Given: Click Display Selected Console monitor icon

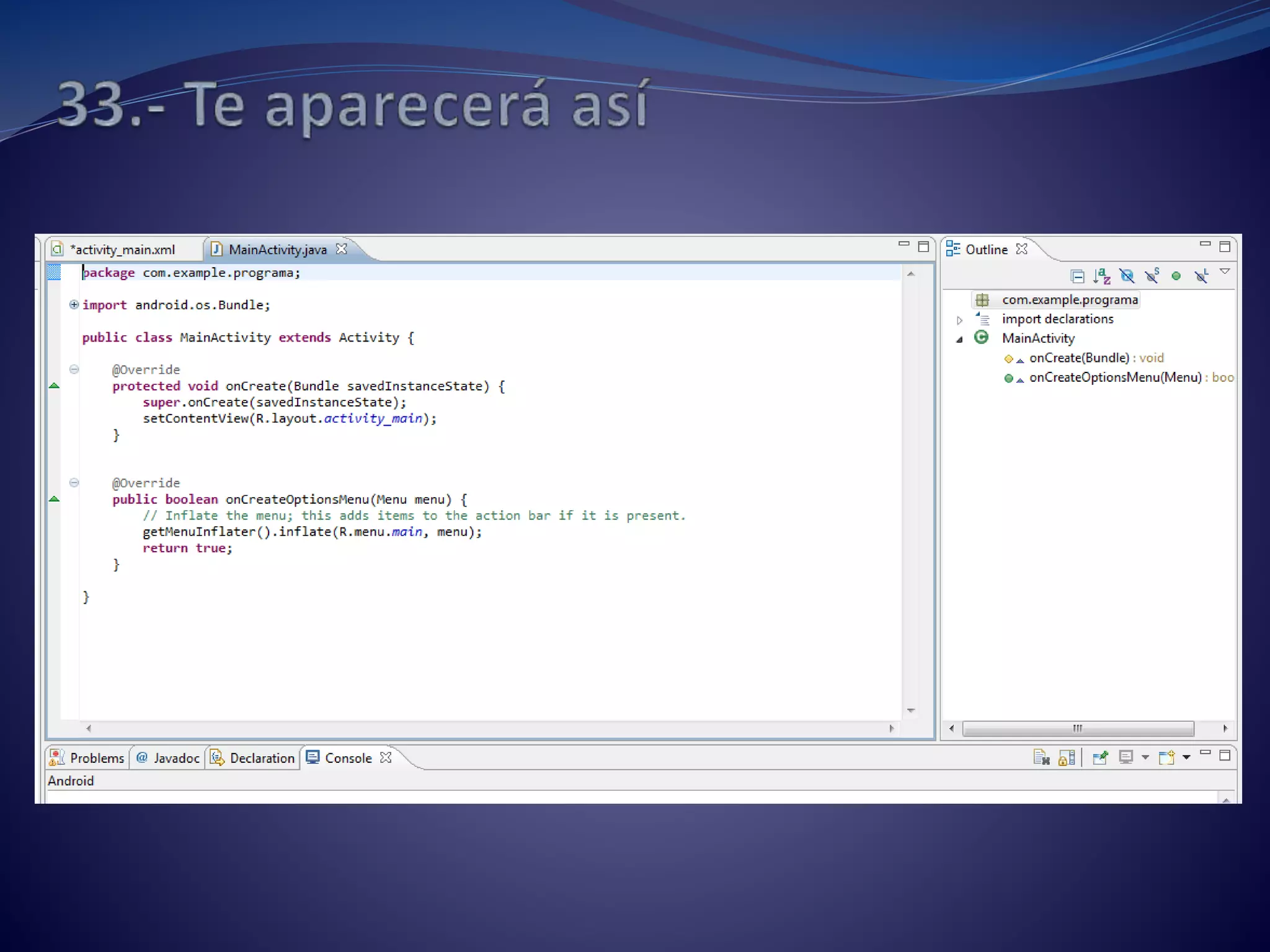Looking at the screenshot, I should tap(1126, 757).
